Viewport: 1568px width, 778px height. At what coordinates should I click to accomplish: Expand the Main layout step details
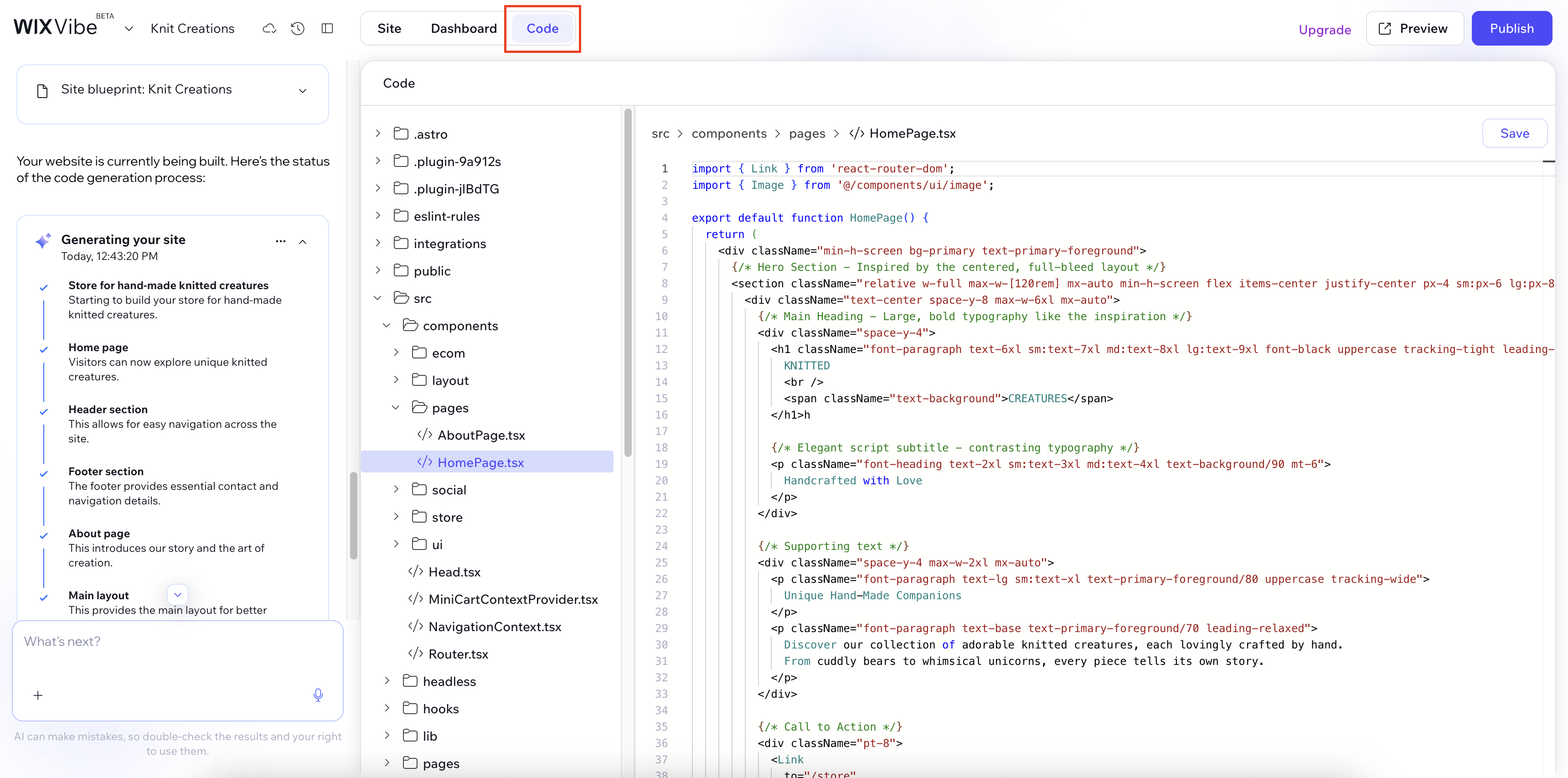point(177,595)
